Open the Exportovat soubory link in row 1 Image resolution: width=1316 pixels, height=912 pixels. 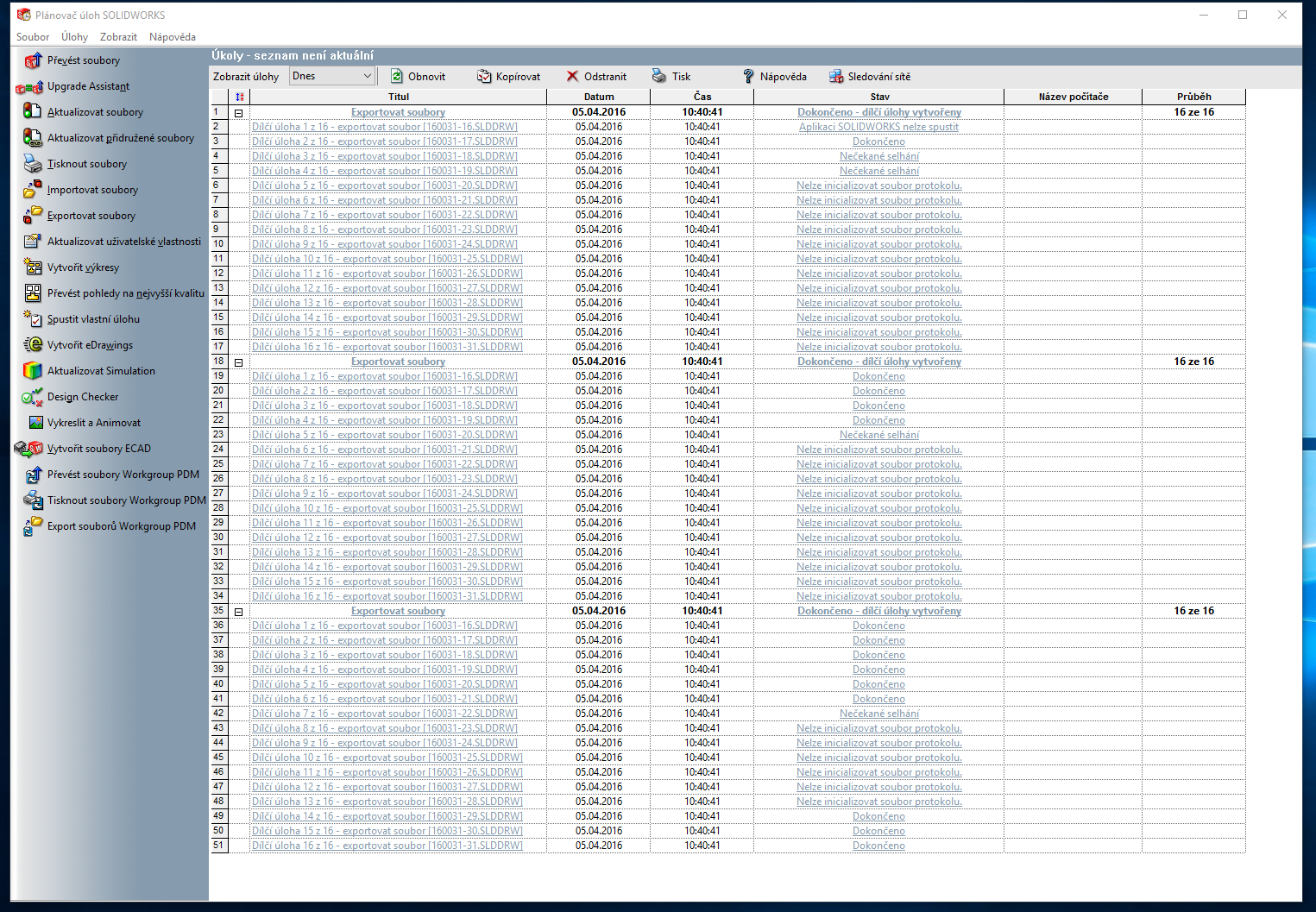(x=398, y=112)
